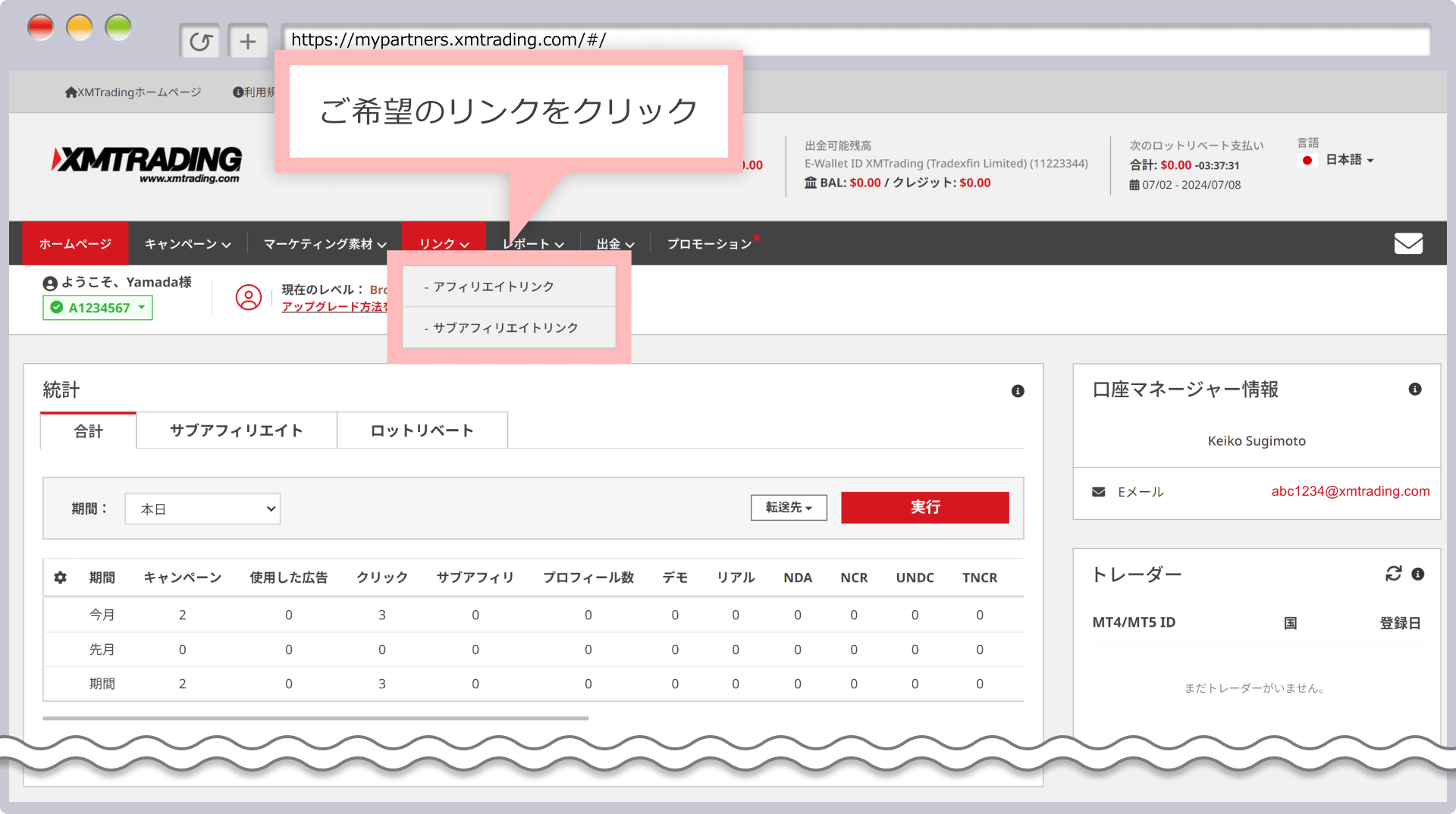
Task: Open account ID A1234567 dropdown
Action: 97,308
